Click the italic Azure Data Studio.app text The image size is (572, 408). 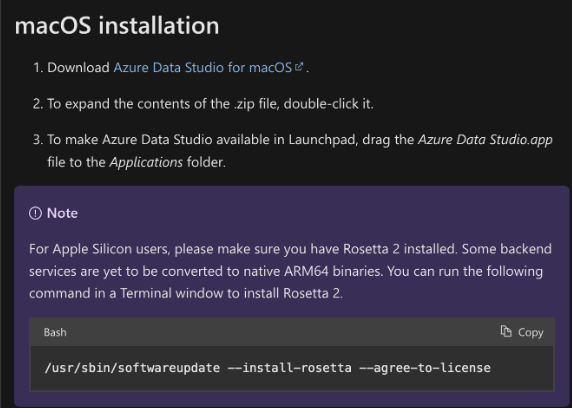[x=485, y=140]
